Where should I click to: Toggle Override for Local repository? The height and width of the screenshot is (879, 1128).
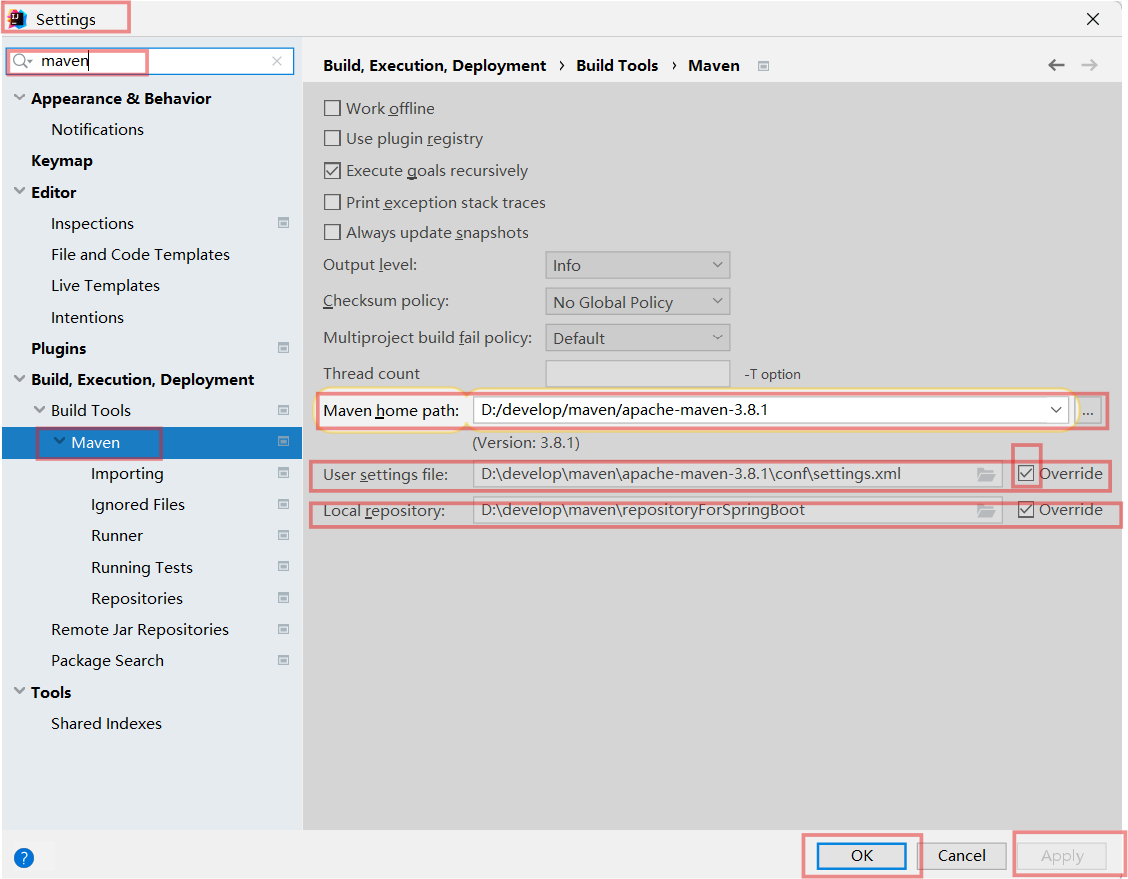(1026, 509)
